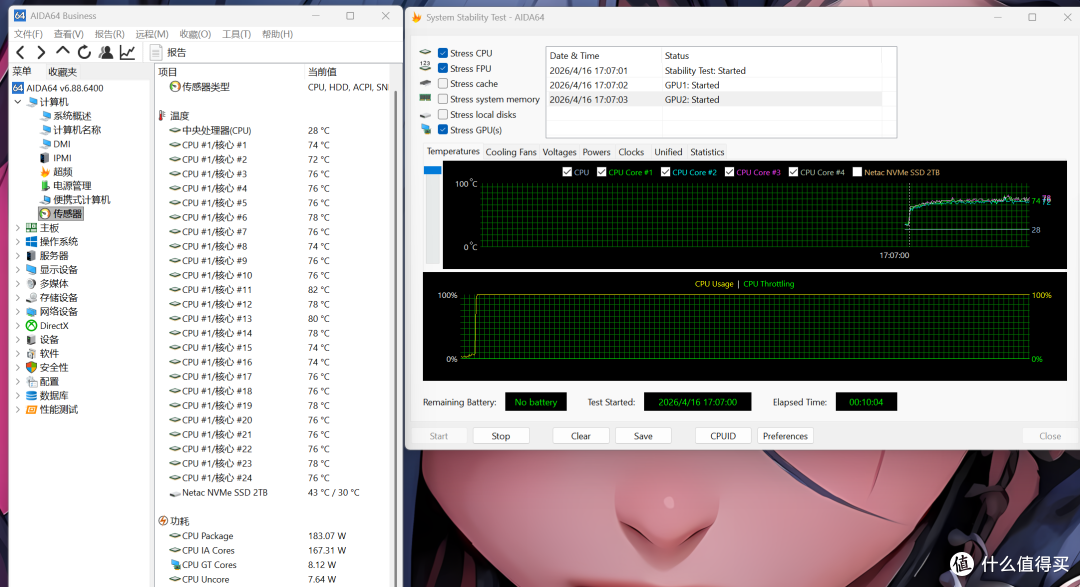Check the Netac NVMe SSD 2TB legend checkbox

pos(857,172)
